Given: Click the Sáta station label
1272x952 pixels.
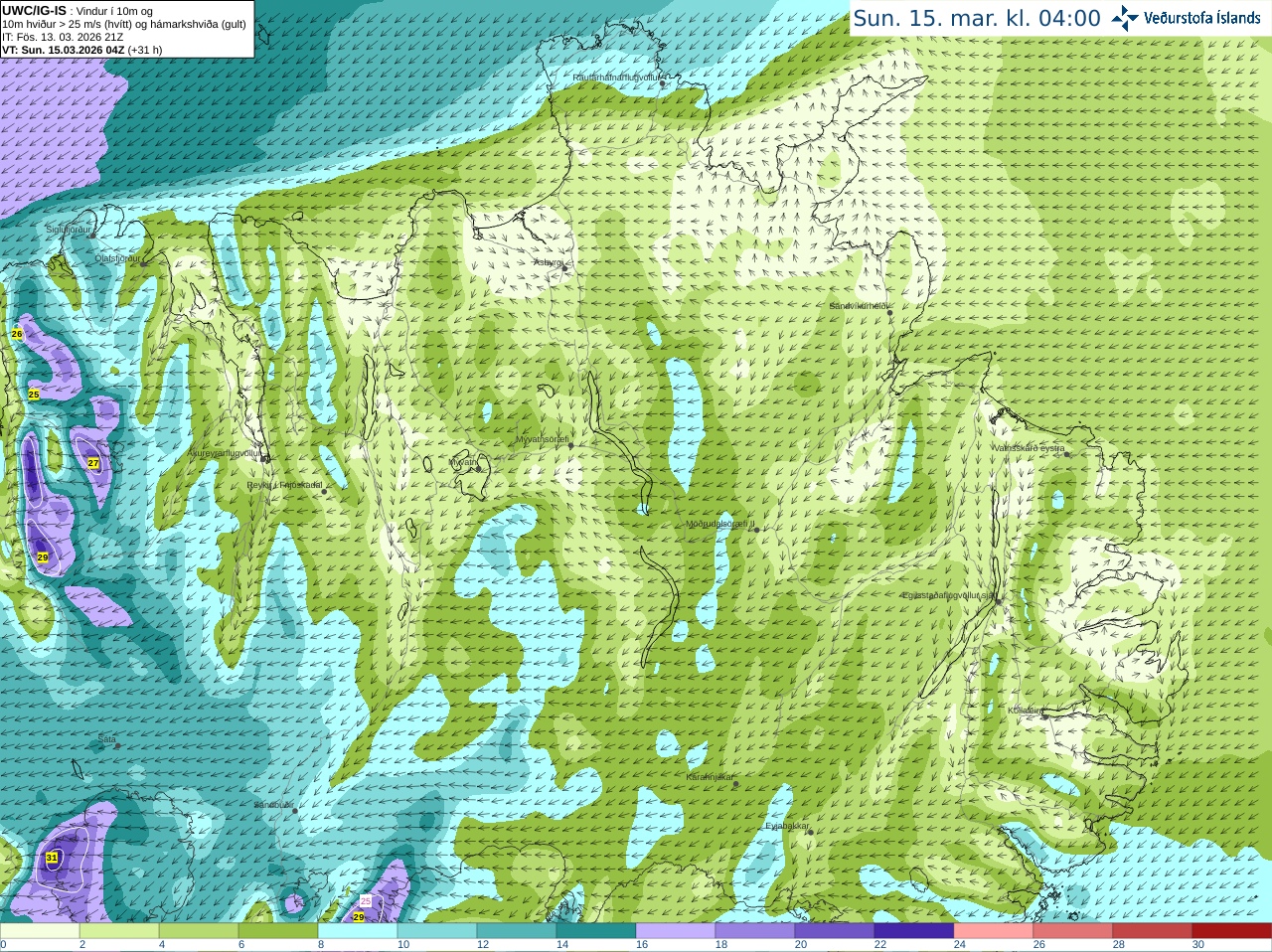Looking at the screenshot, I should [107, 739].
